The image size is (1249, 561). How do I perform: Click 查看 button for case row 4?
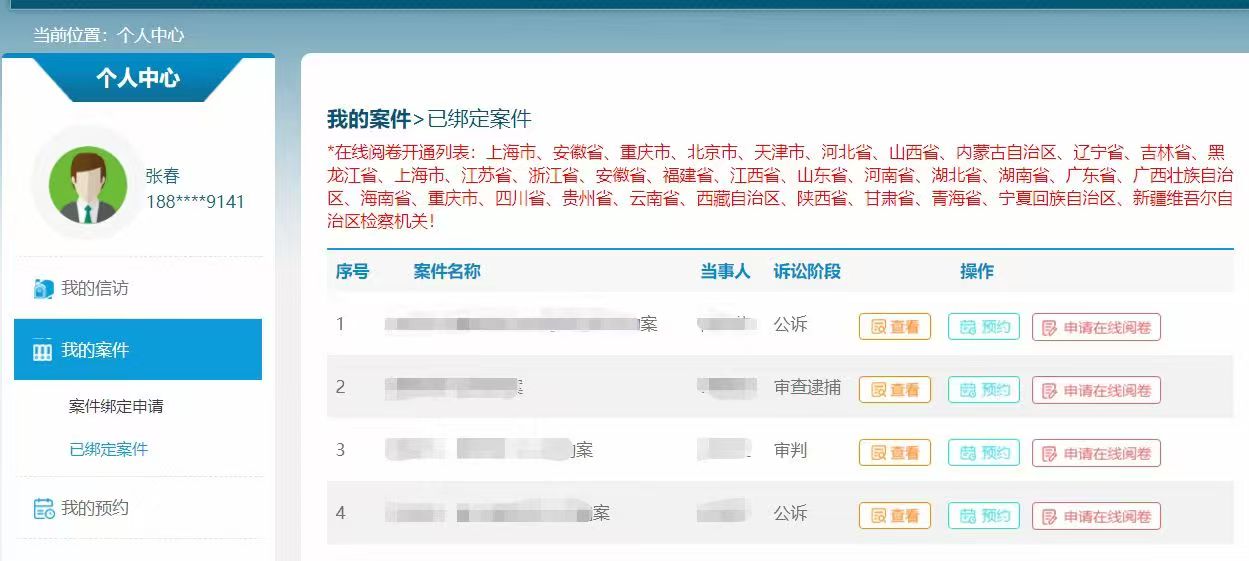point(895,516)
